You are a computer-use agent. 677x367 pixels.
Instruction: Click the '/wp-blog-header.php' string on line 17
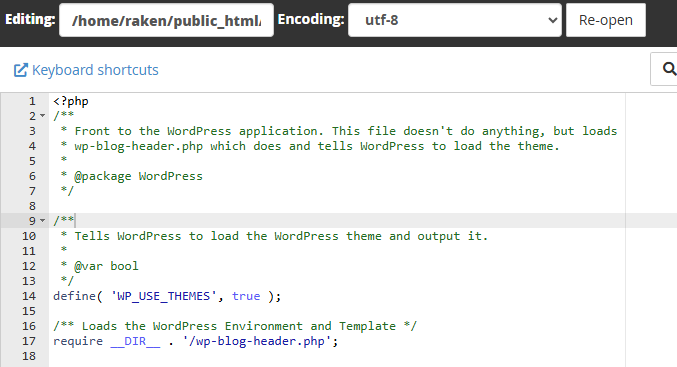coord(257,341)
